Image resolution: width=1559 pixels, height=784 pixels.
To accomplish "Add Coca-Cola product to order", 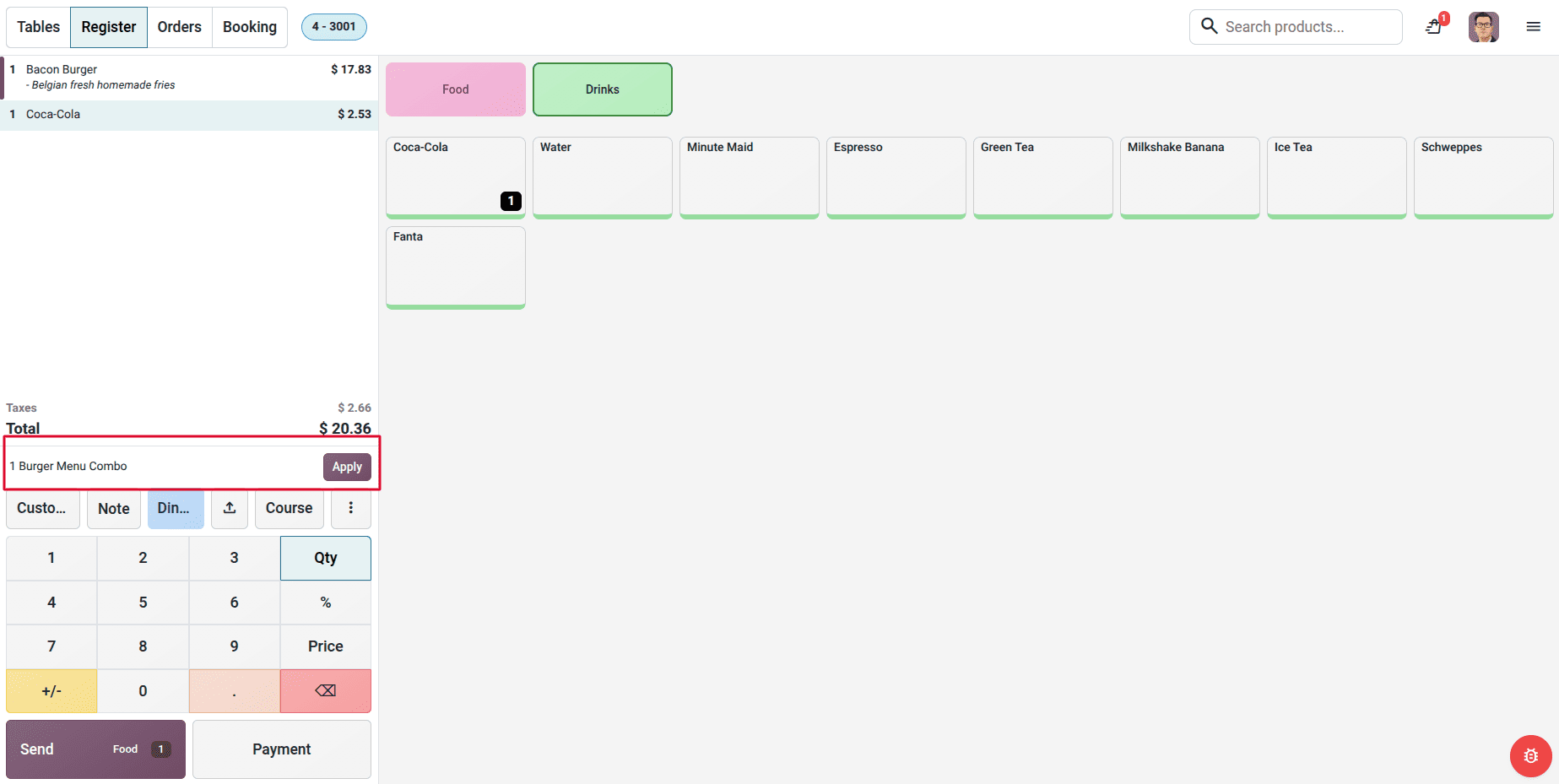I will 456,178.
